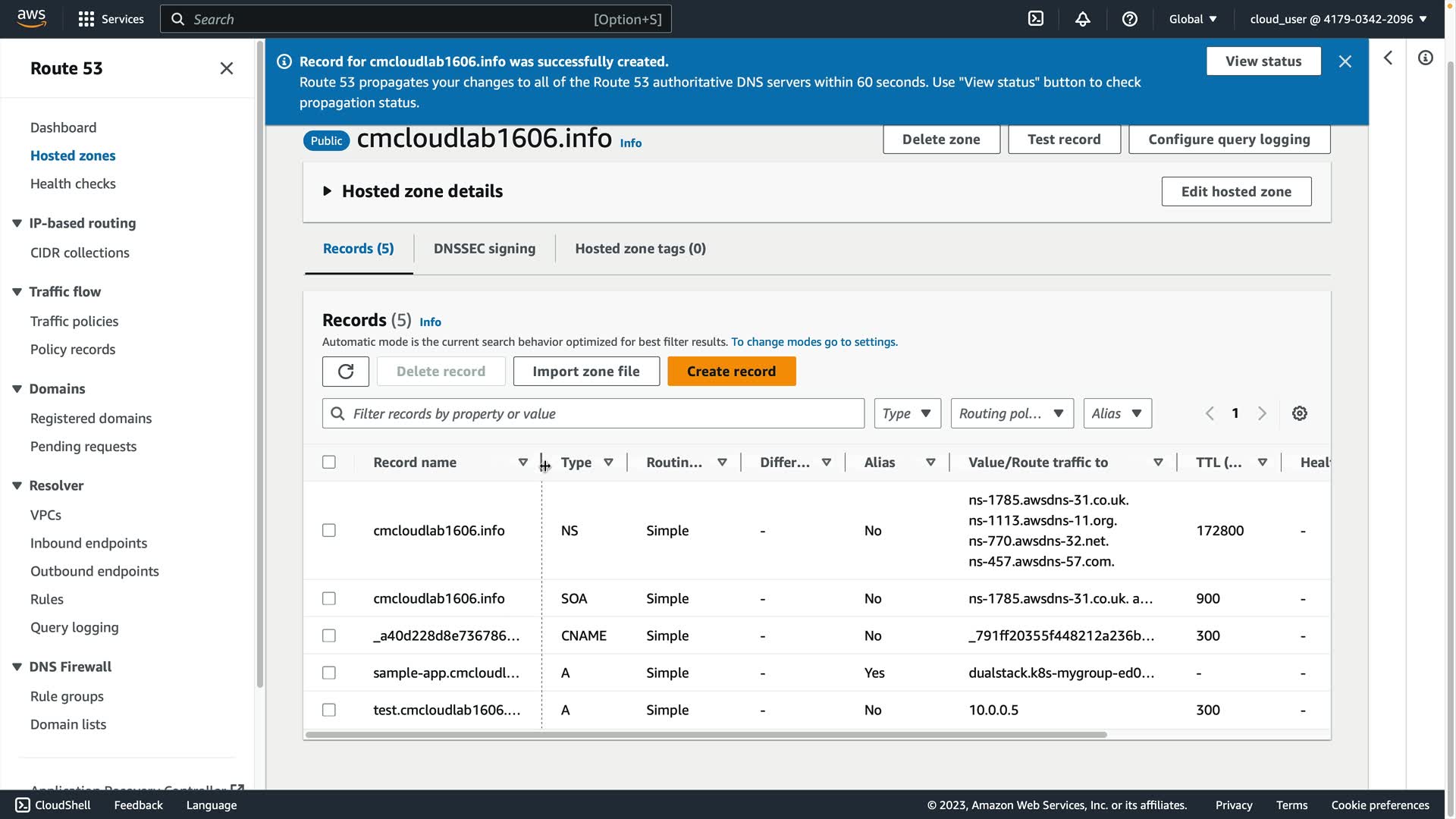Open the notifications bell
Viewport: 1456px width, 819px height.
(x=1083, y=19)
